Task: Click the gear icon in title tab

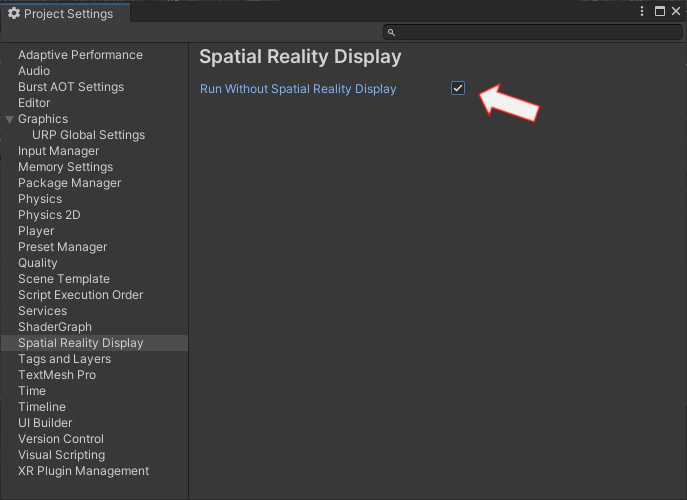Action: pyautogui.click(x=14, y=13)
